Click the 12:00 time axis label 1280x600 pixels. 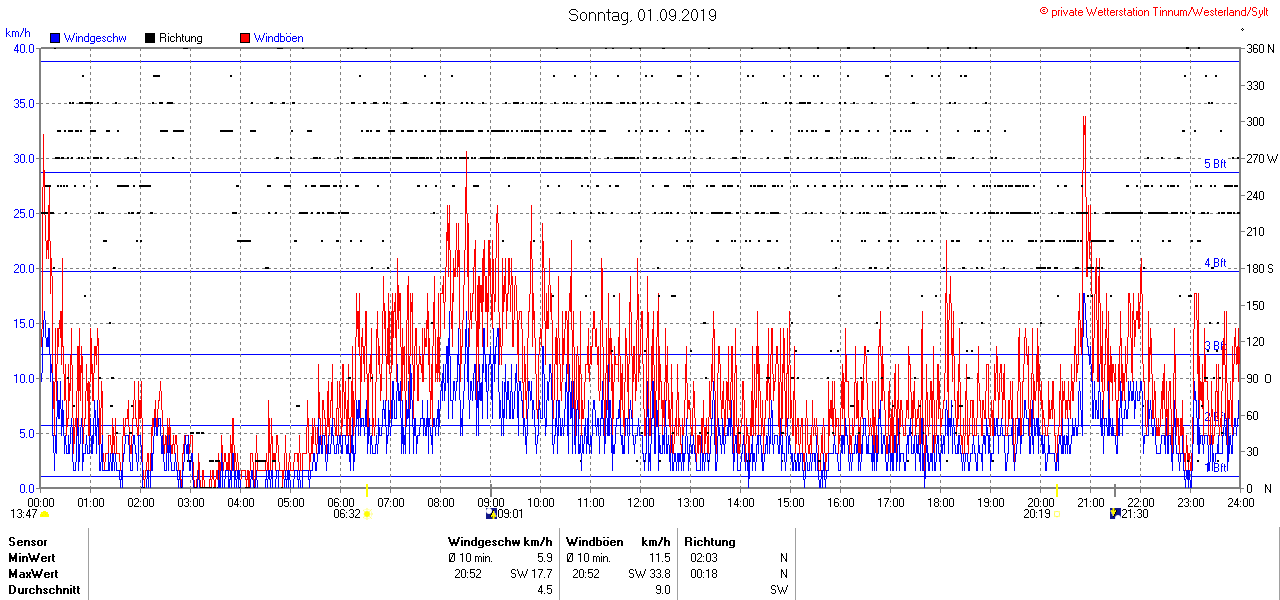coord(641,502)
